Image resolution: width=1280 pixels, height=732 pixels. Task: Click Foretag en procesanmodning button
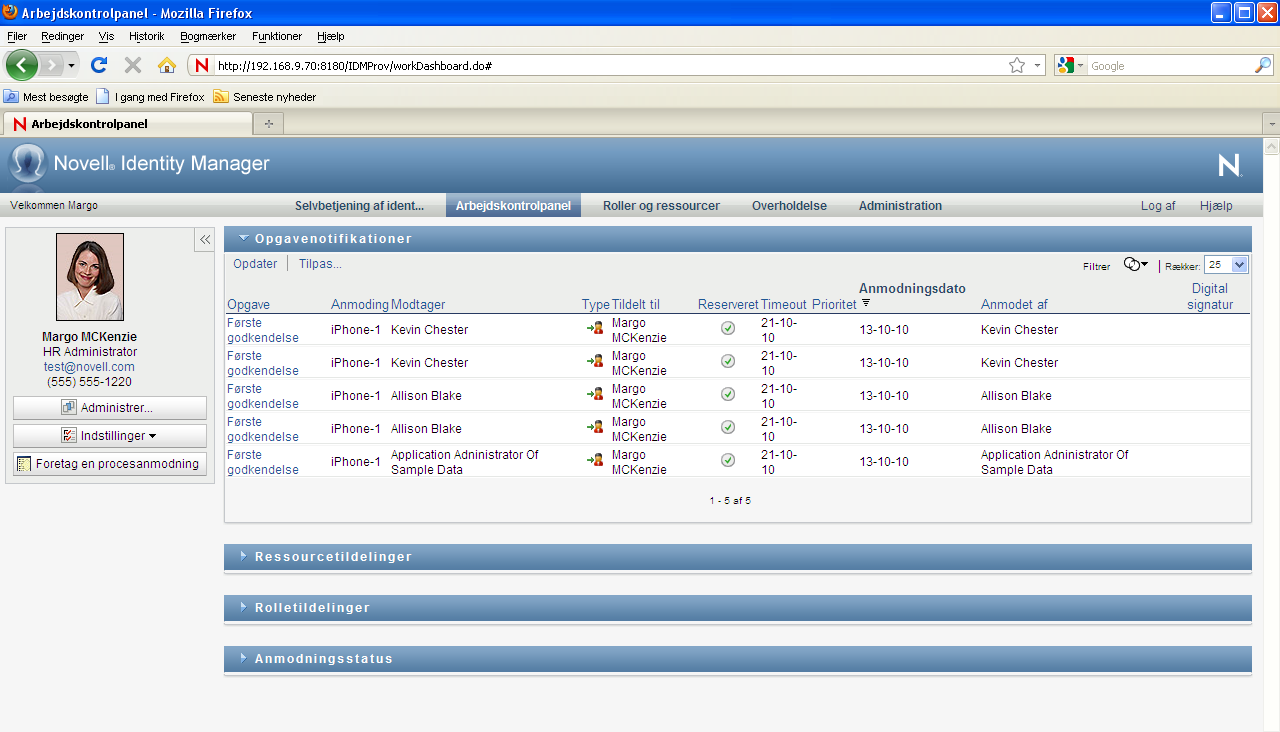[110, 464]
